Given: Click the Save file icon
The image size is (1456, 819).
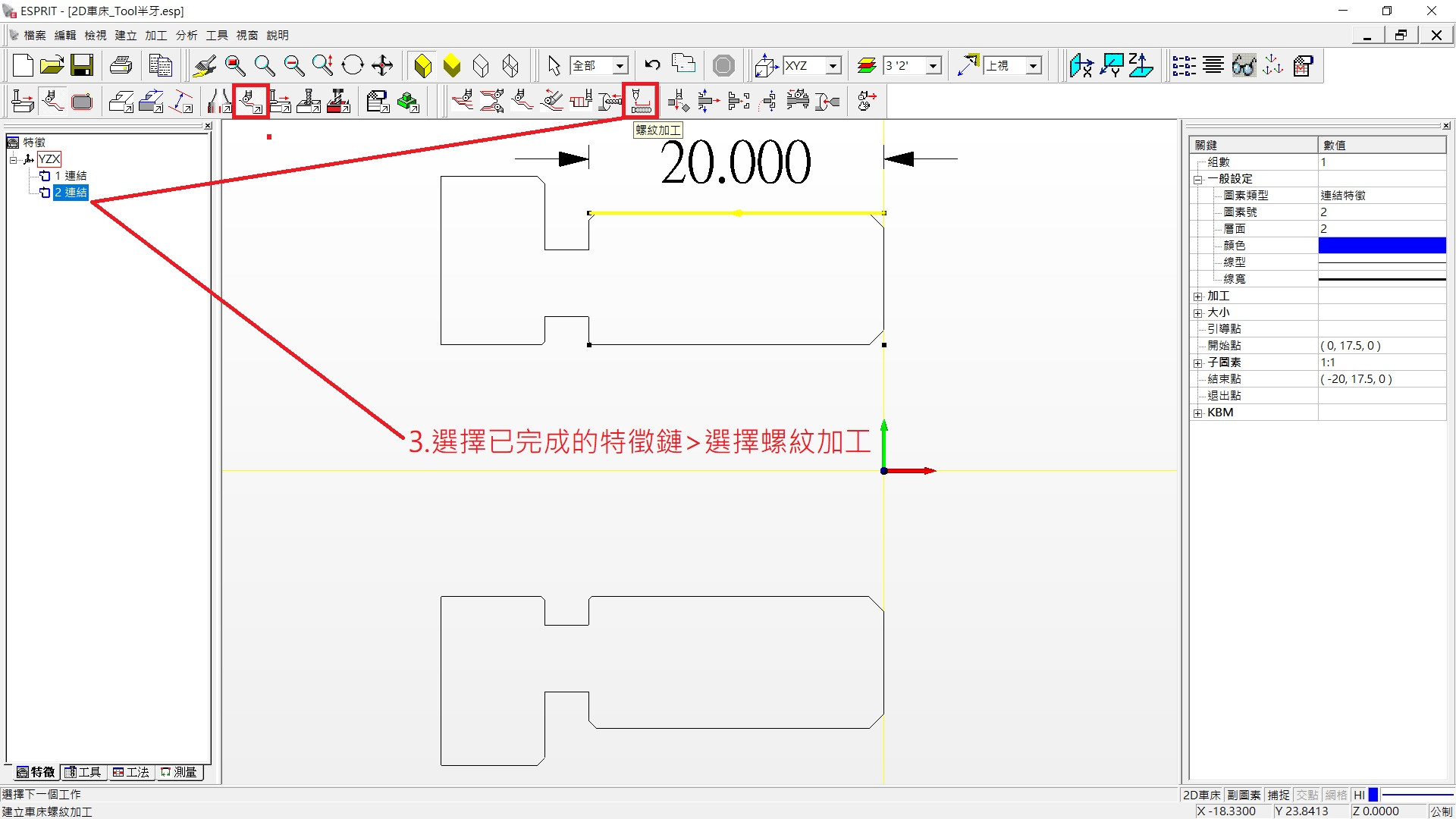Looking at the screenshot, I should [x=82, y=66].
